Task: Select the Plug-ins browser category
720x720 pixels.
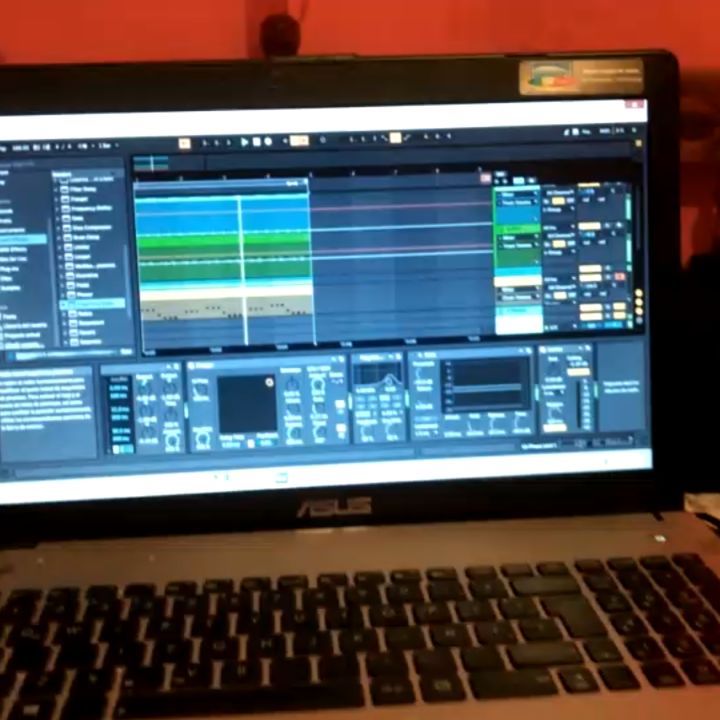Action: (x=10, y=269)
